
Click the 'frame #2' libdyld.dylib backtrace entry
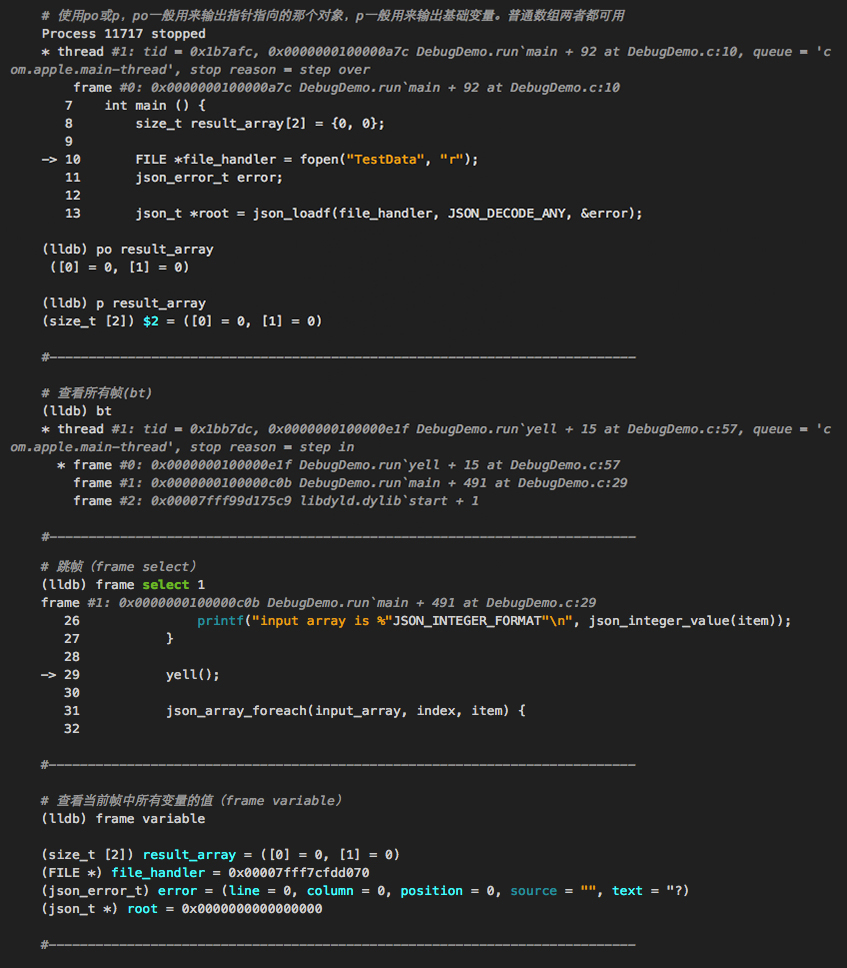[x=275, y=501]
